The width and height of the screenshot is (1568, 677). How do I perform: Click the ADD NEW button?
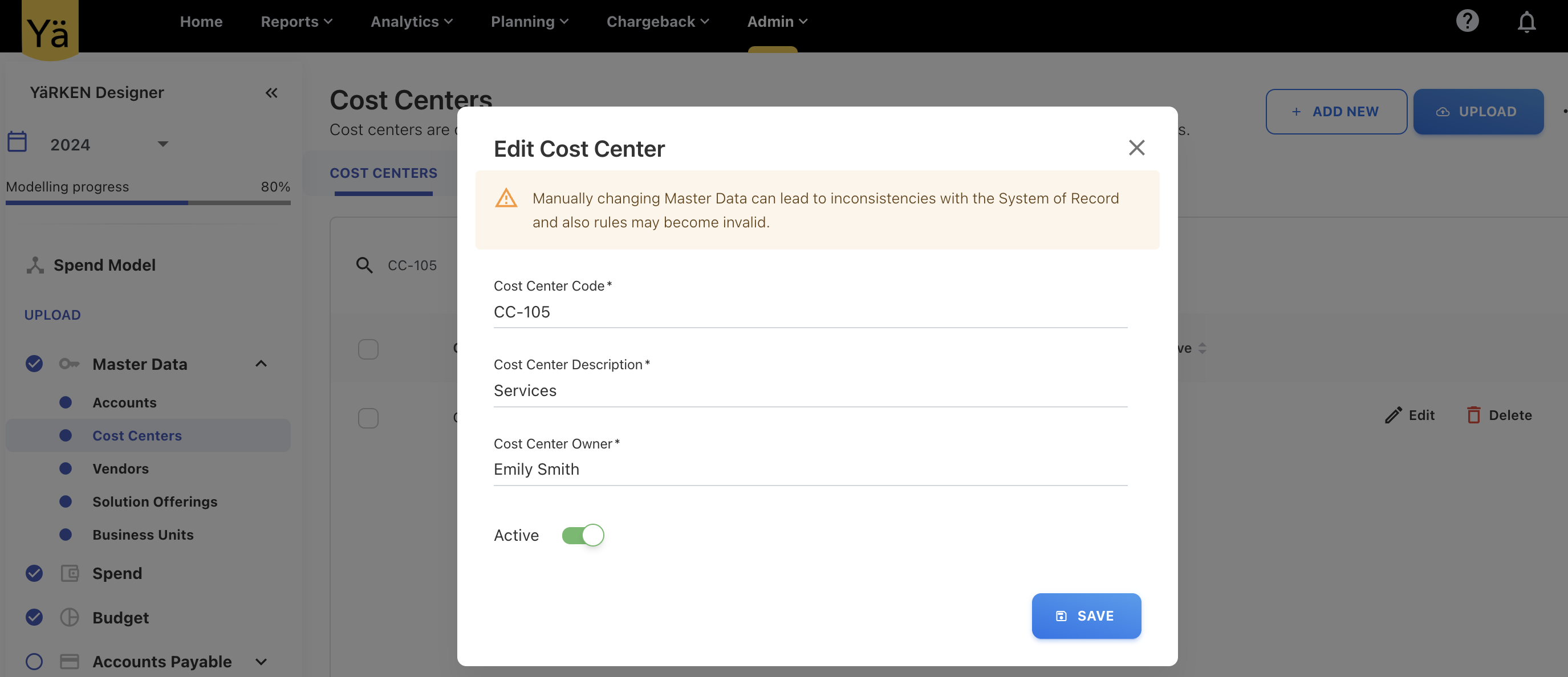tap(1335, 112)
